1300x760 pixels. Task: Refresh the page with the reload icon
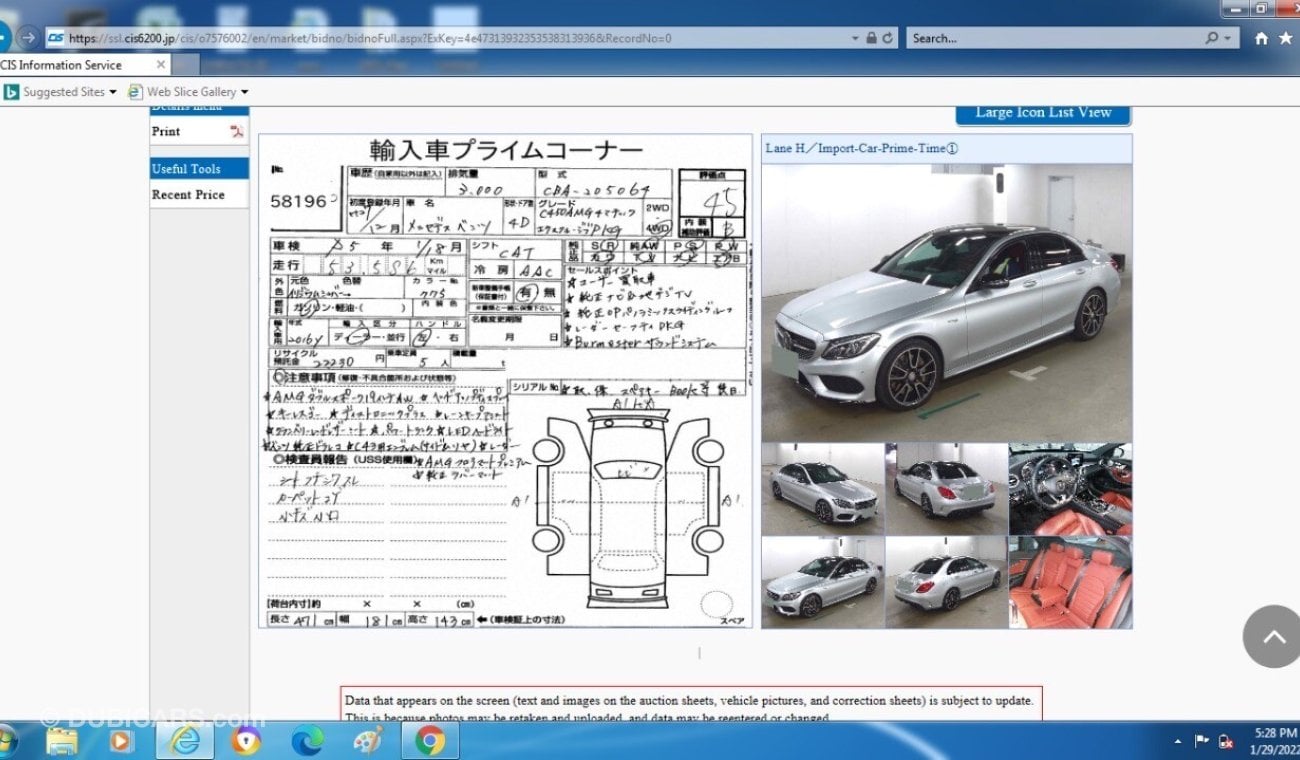point(888,38)
